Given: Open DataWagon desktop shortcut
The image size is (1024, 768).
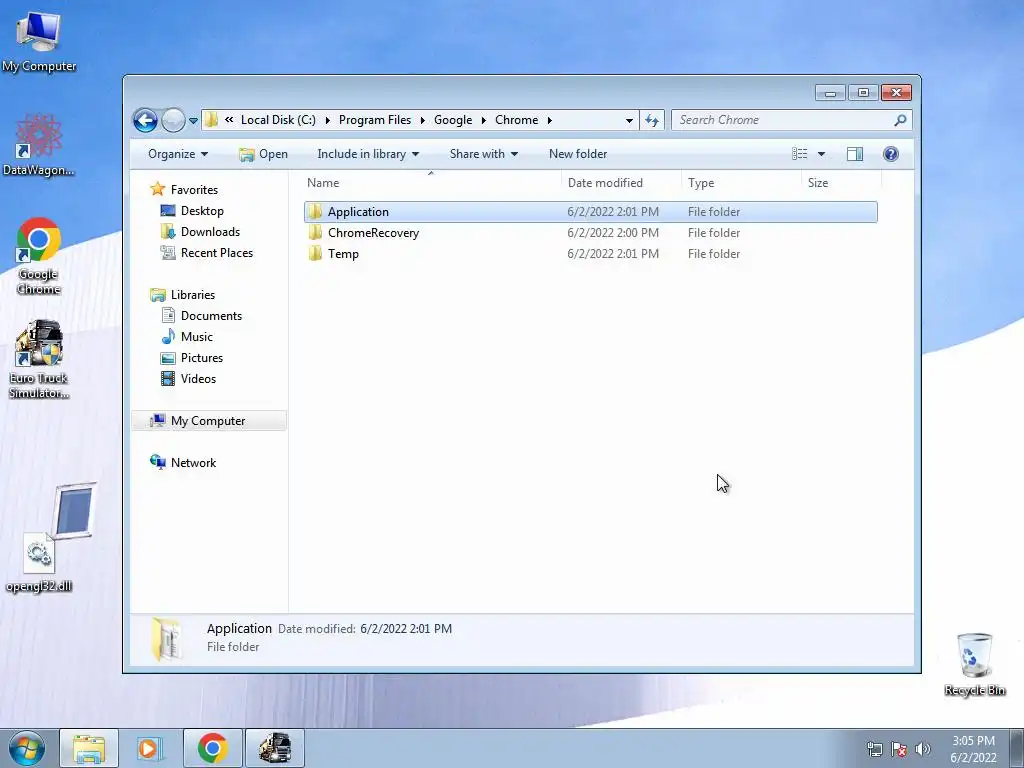Looking at the screenshot, I should [x=39, y=144].
